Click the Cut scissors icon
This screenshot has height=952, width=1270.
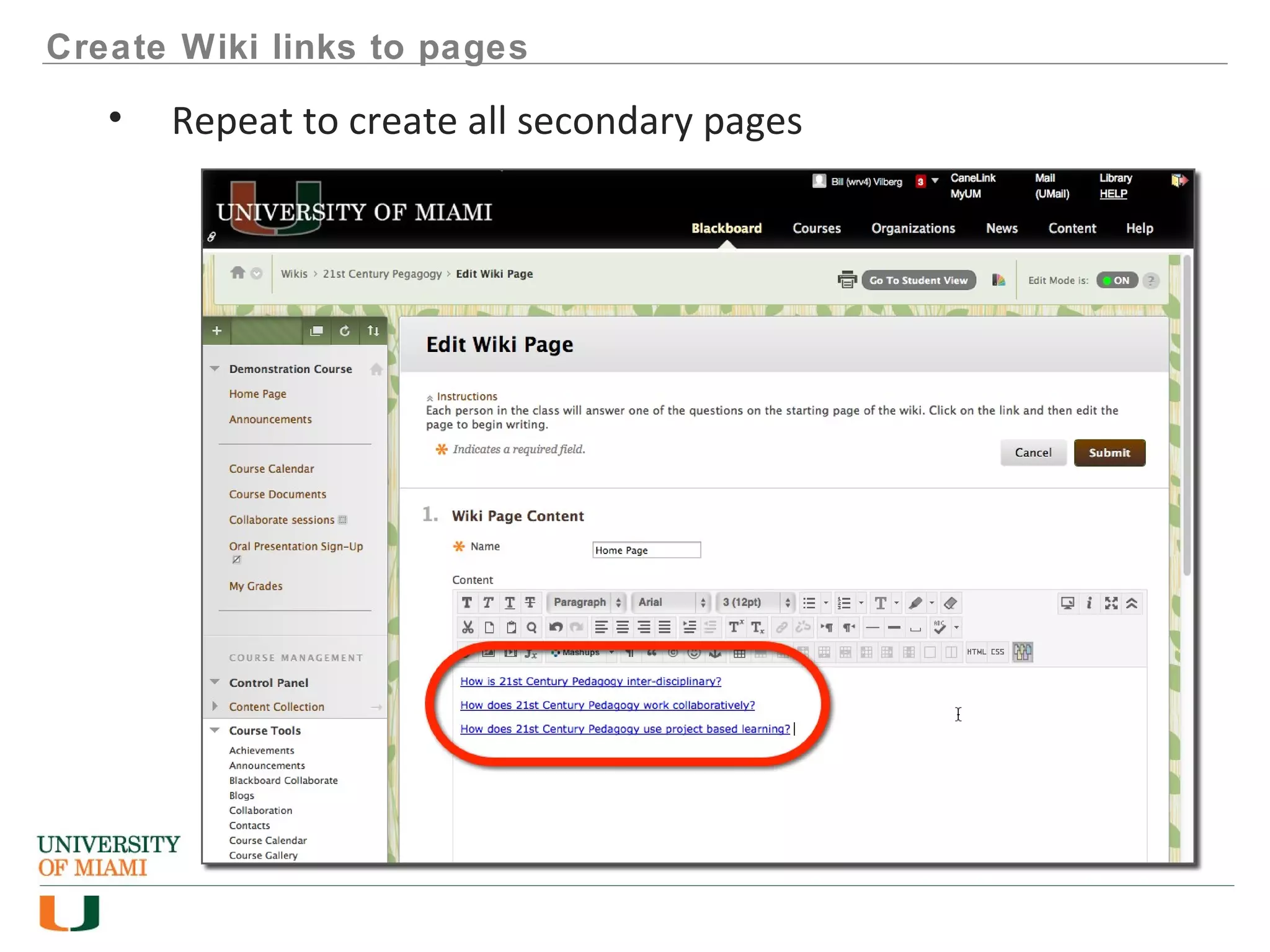pos(468,627)
